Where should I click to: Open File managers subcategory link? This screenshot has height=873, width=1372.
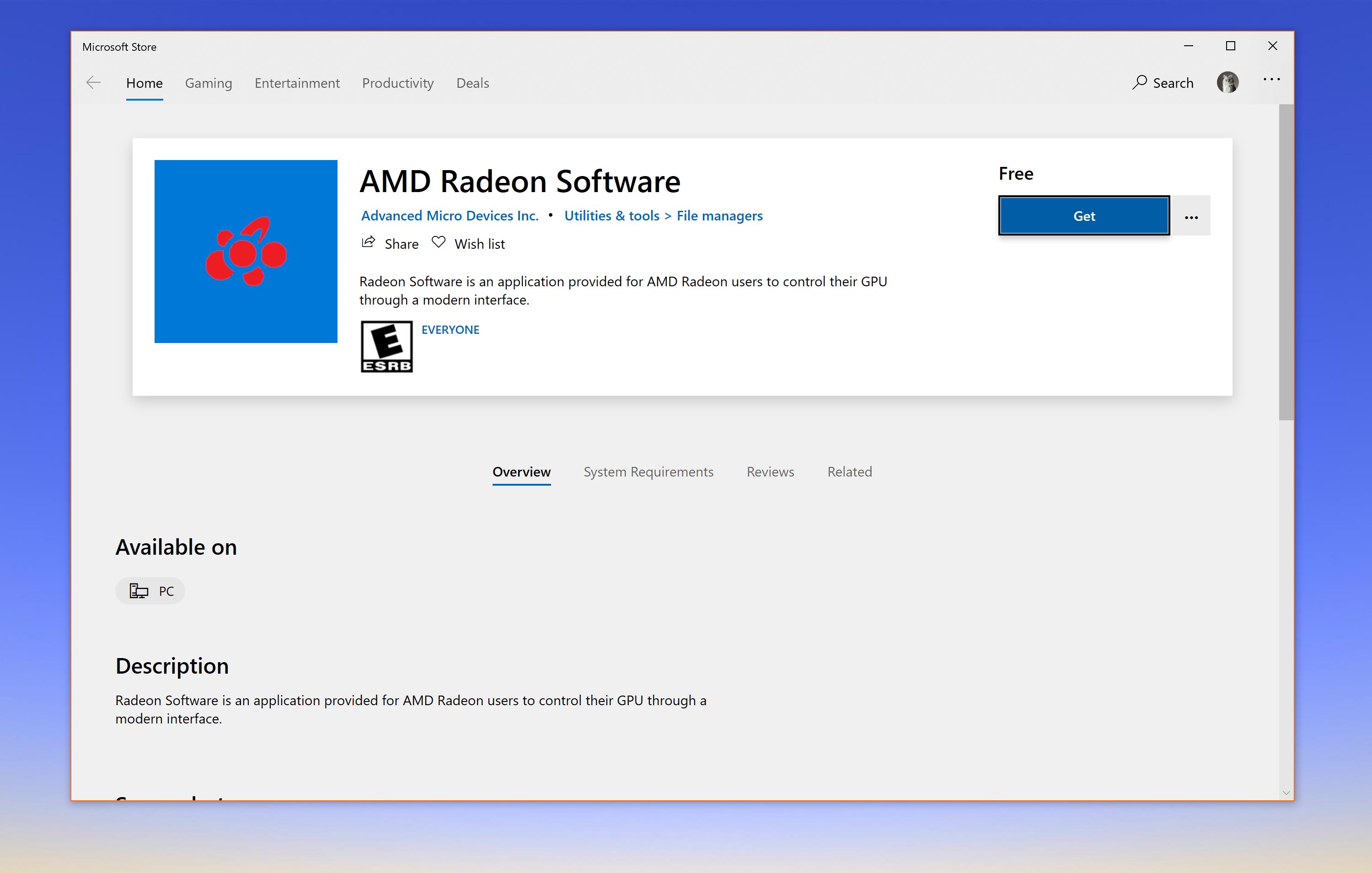pos(720,215)
